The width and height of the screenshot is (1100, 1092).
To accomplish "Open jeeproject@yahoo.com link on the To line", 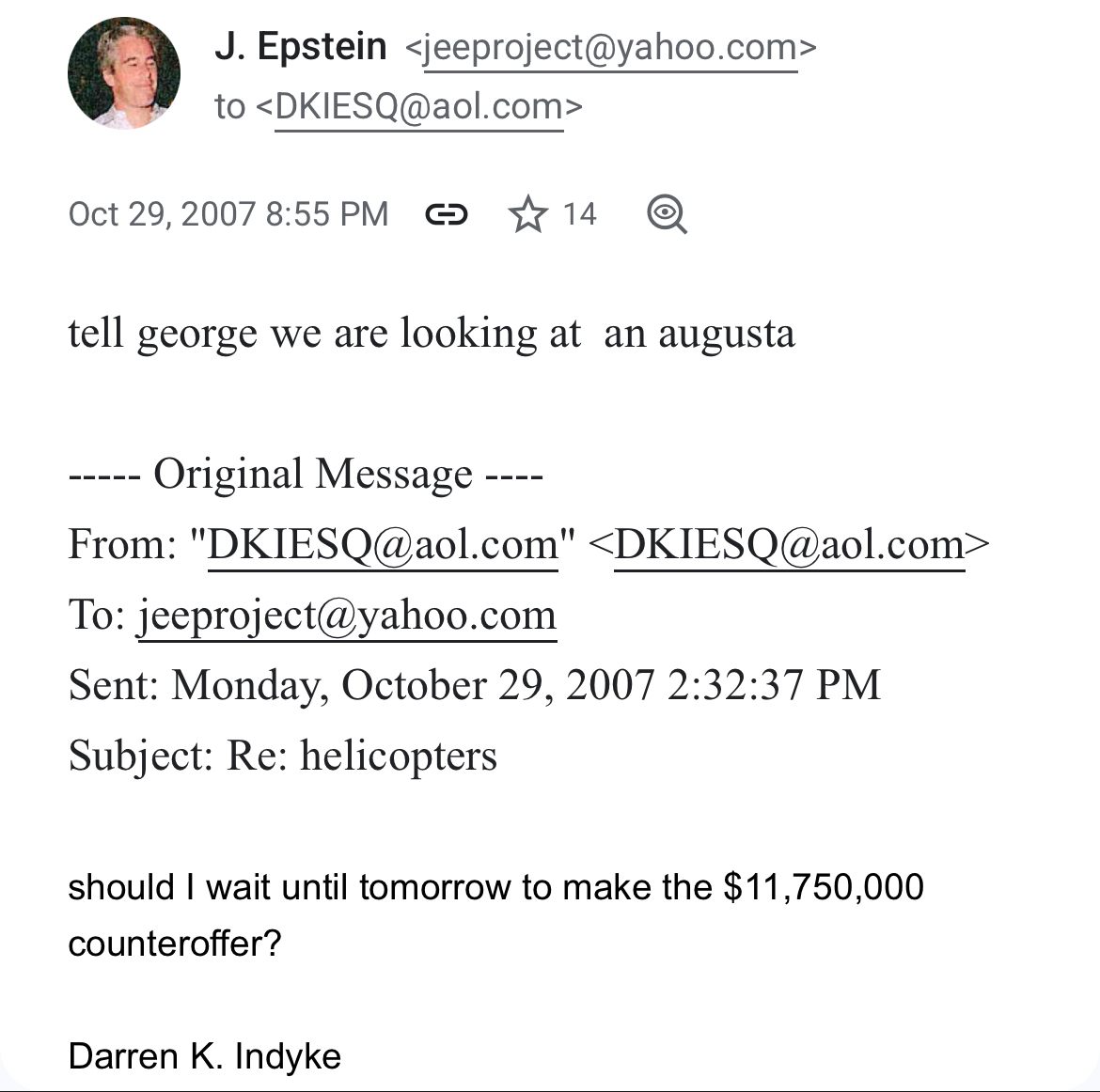I will tap(347, 616).
